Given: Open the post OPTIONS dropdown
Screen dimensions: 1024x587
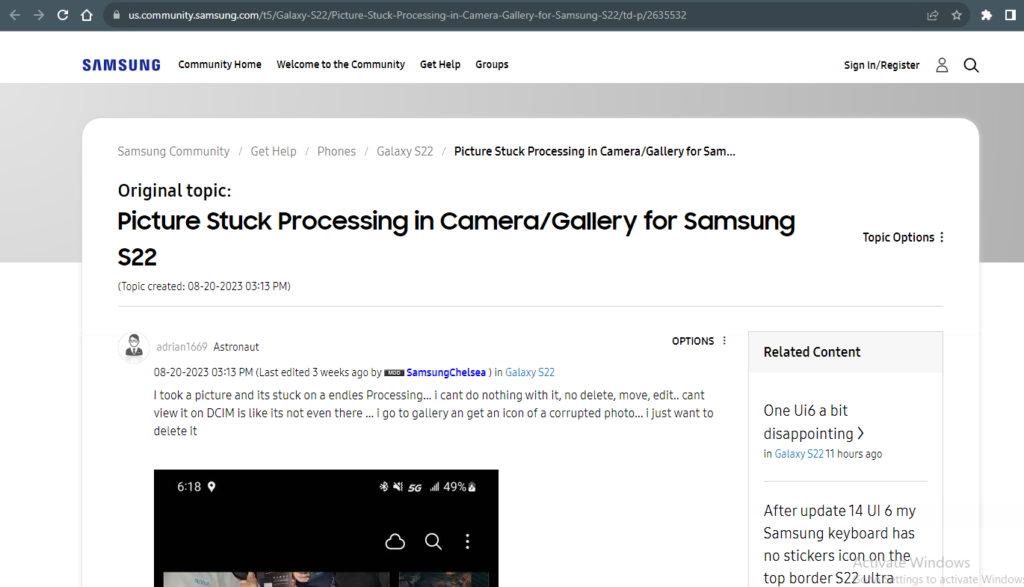Looking at the screenshot, I should pyautogui.click(x=700, y=341).
